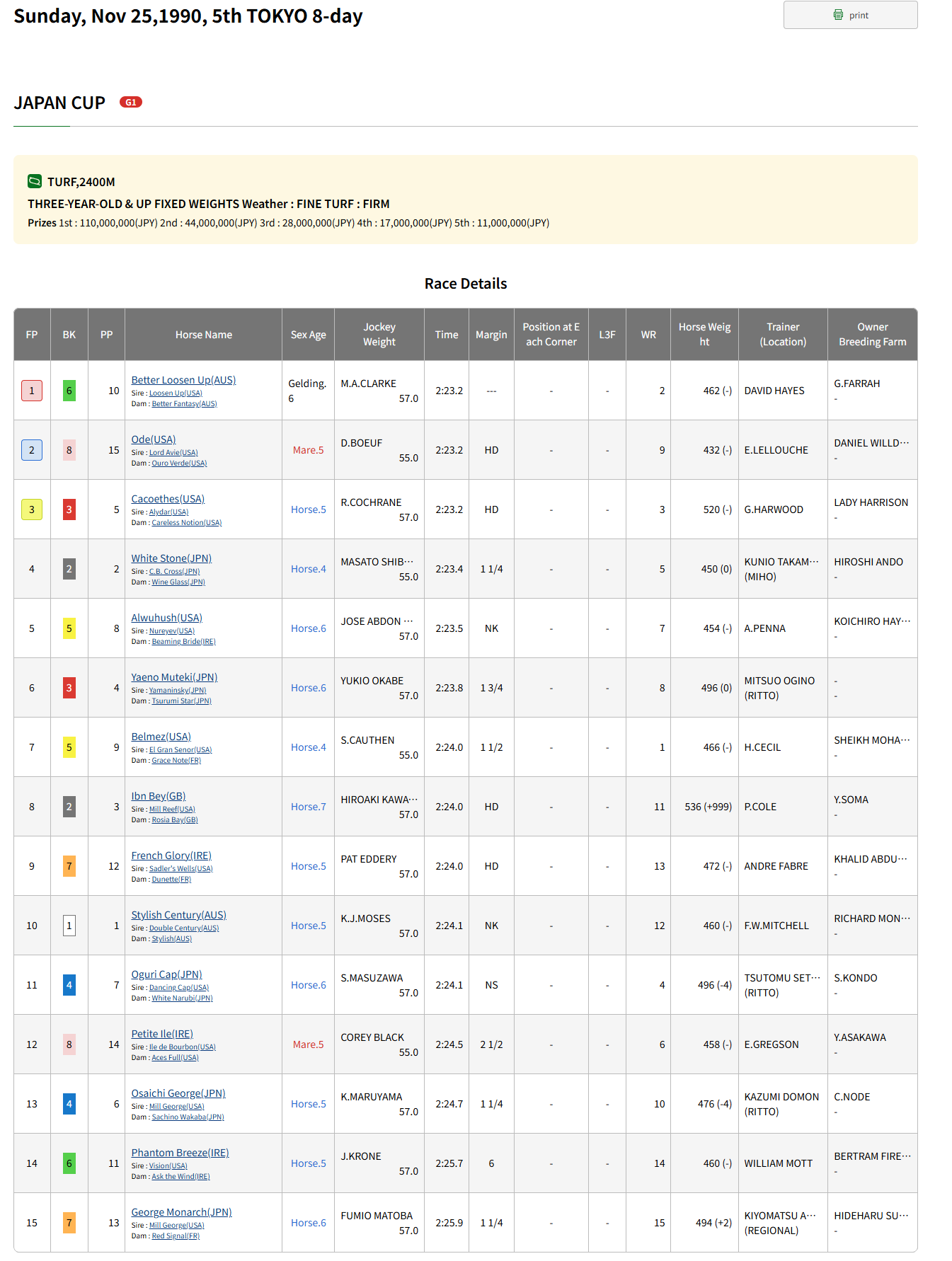The width and height of the screenshot is (952, 1261).
Task: Open French Glory(IRE) horse link
Action: 171,856
